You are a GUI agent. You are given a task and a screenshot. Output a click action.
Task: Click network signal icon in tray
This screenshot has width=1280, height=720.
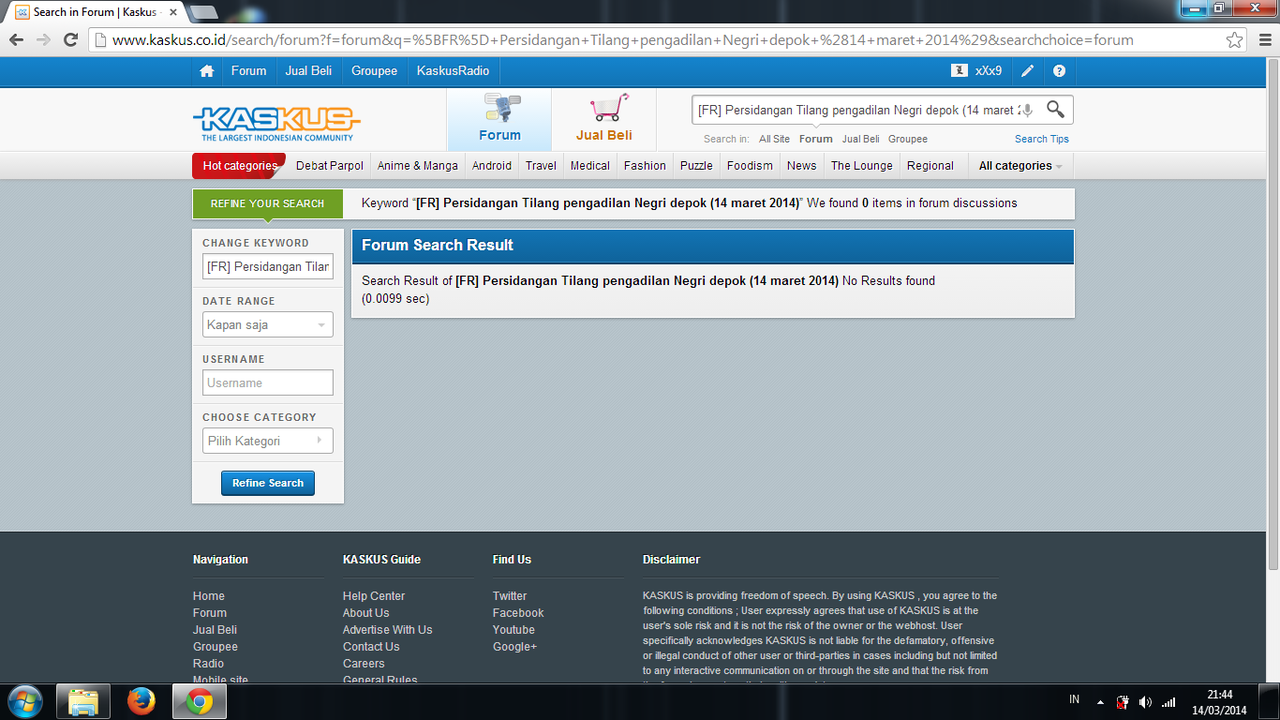1168,702
